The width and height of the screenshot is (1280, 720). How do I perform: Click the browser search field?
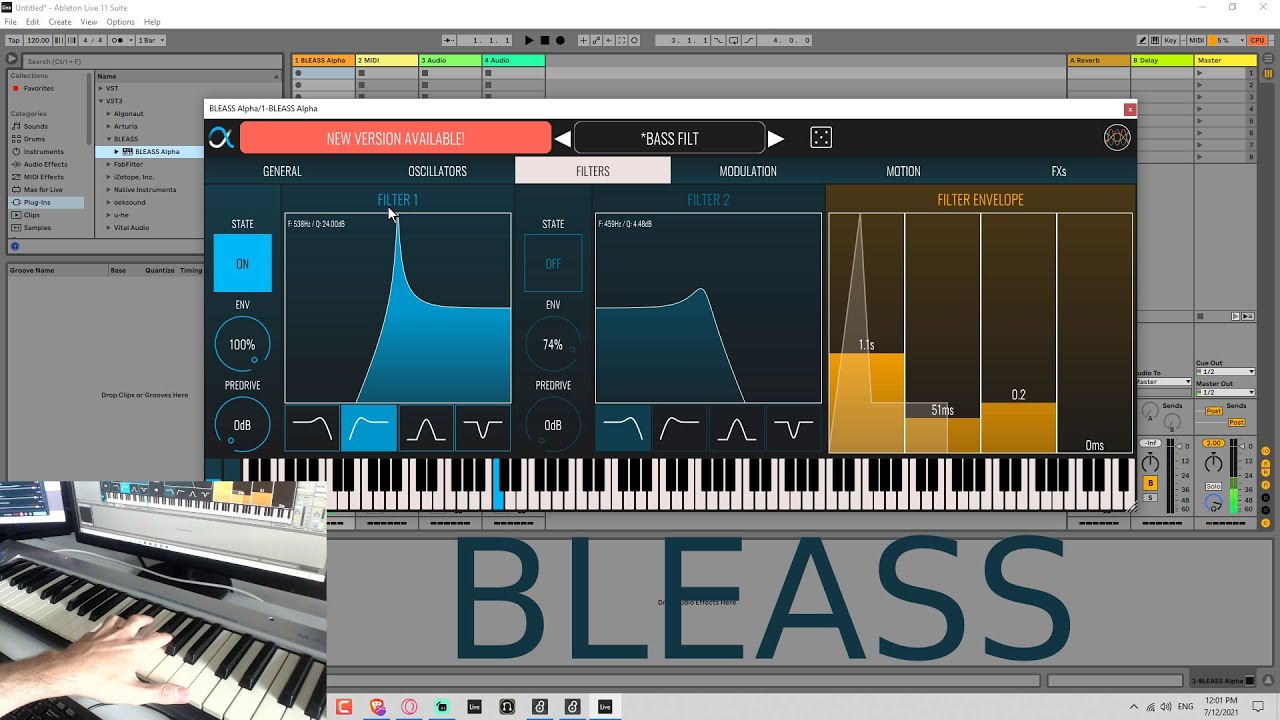point(150,61)
